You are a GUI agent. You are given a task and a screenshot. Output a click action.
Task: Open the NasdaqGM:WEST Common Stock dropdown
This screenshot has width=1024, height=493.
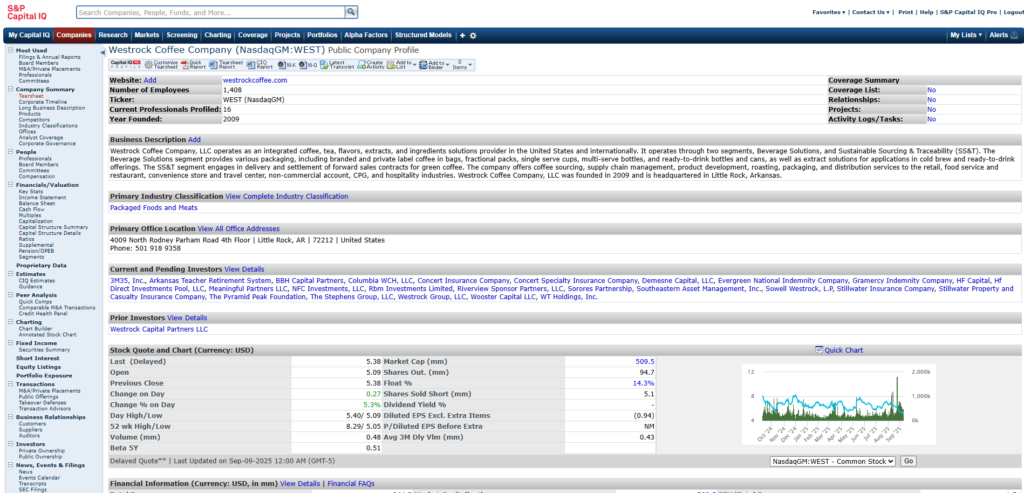(832, 461)
